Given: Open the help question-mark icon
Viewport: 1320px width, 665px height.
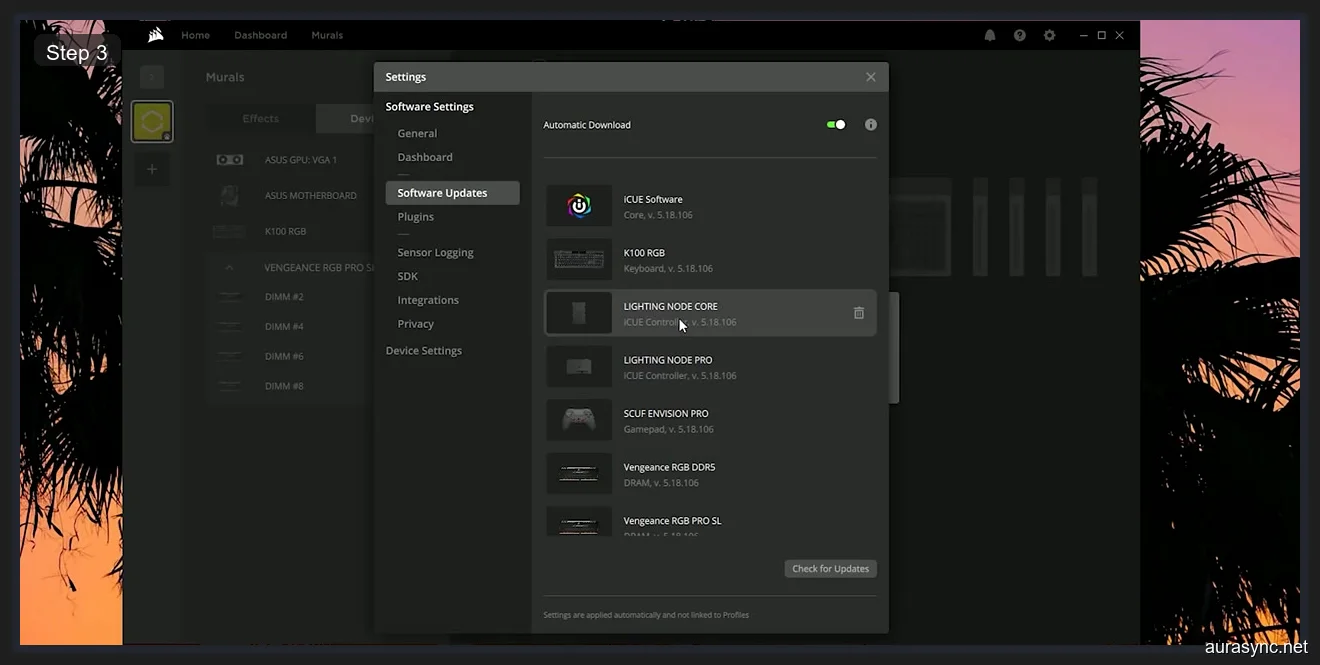Looking at the screenshot, I should 1020,35.
